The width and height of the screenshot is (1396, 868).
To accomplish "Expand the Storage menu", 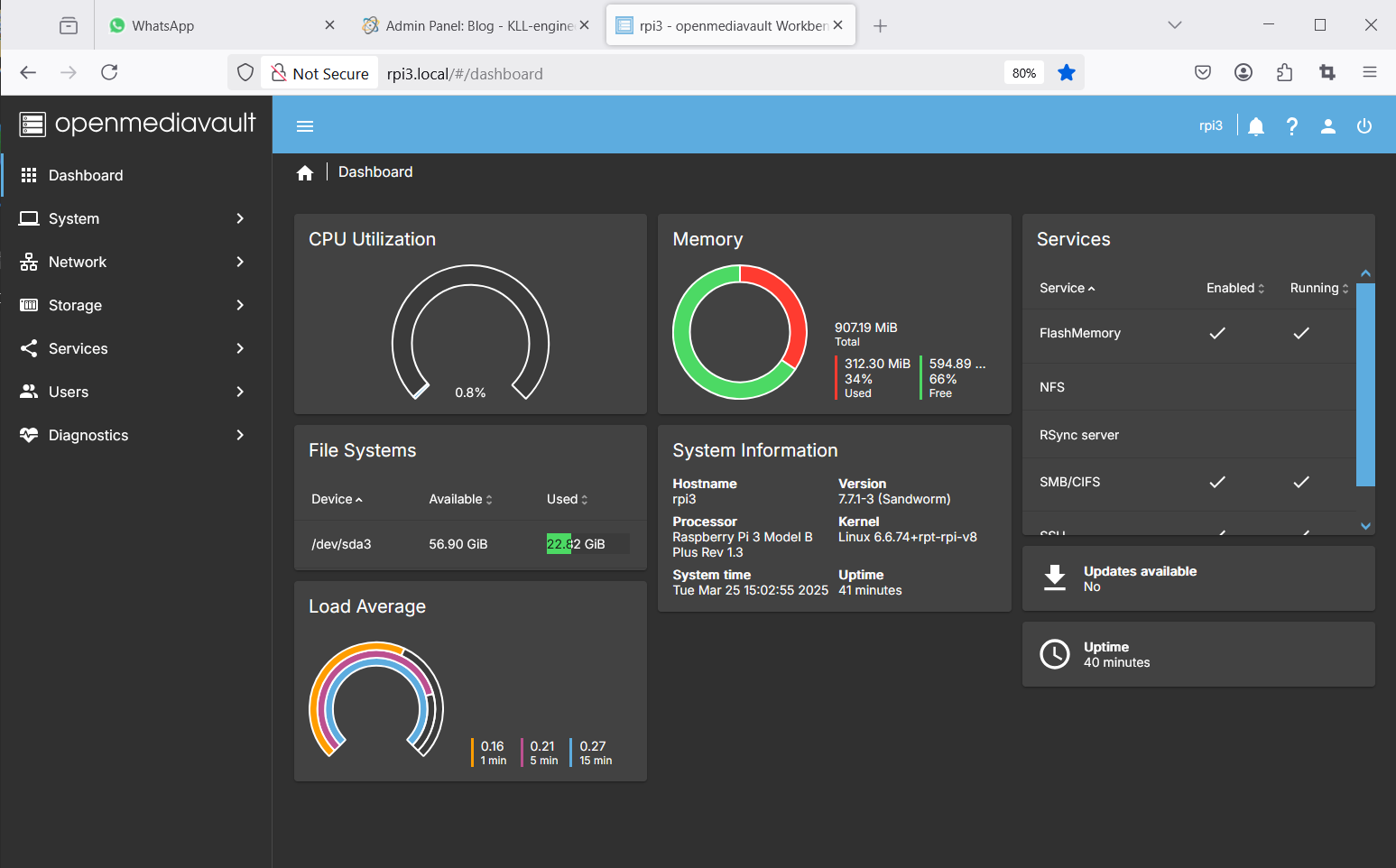I will click(x=136, y=305).
